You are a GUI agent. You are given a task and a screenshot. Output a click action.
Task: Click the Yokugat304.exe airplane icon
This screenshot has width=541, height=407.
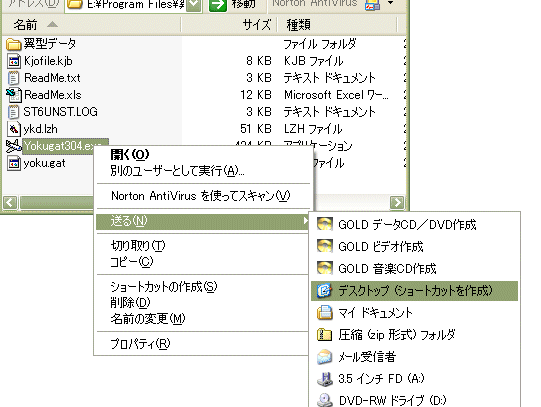pos(14,146)
